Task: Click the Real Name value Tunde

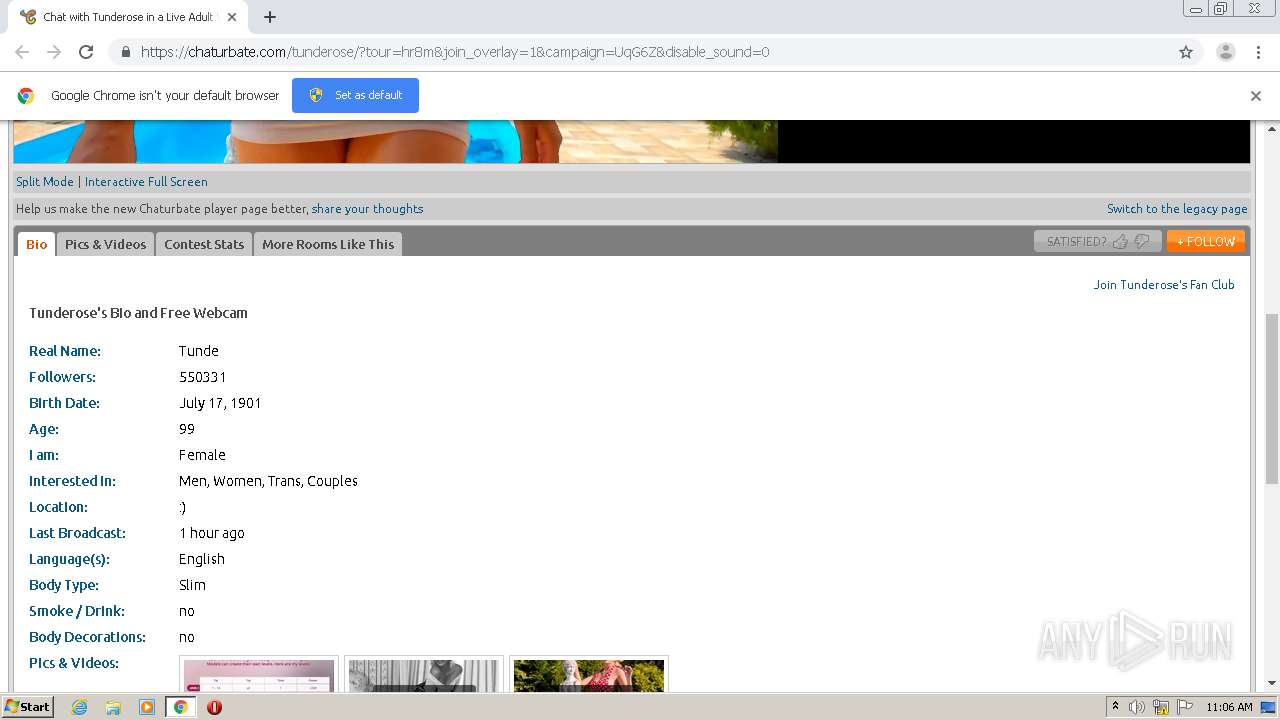Action: 199,351
